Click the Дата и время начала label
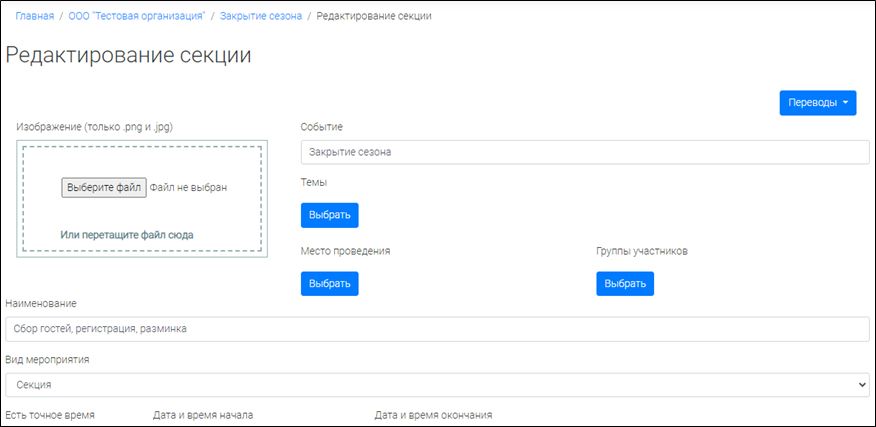 point(203,415)
